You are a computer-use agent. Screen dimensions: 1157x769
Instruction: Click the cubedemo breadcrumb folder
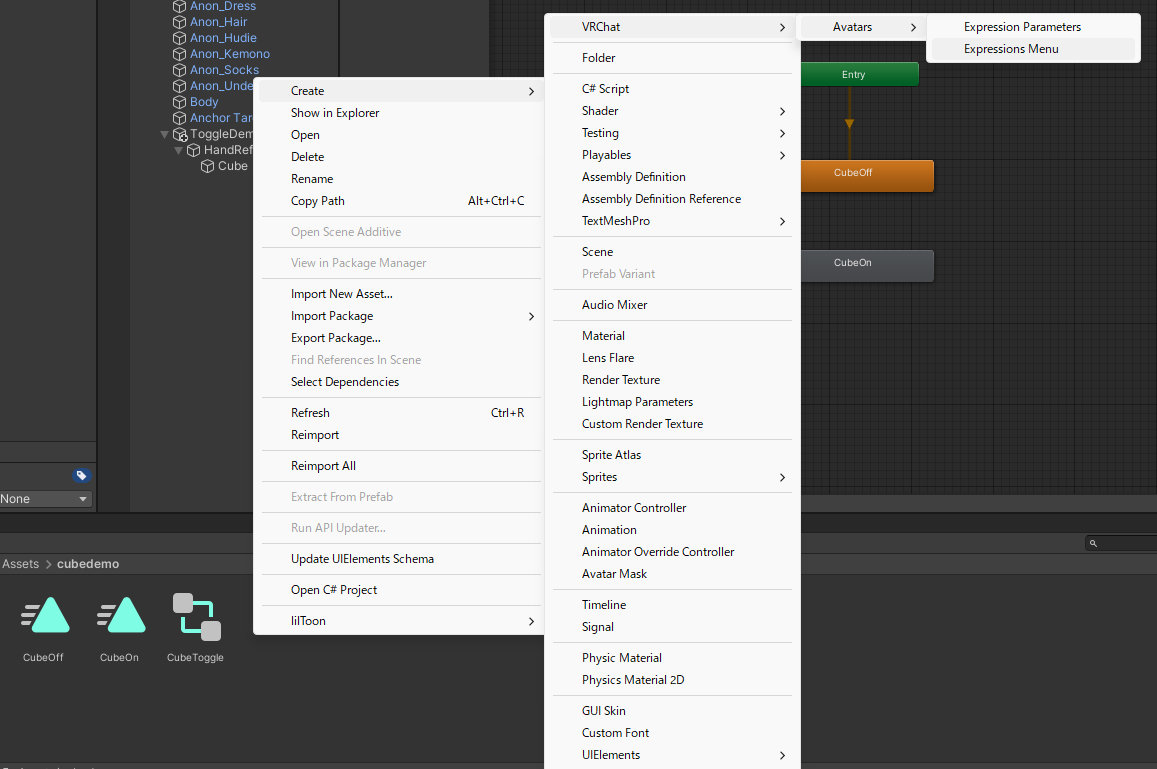tap(88, 564)
